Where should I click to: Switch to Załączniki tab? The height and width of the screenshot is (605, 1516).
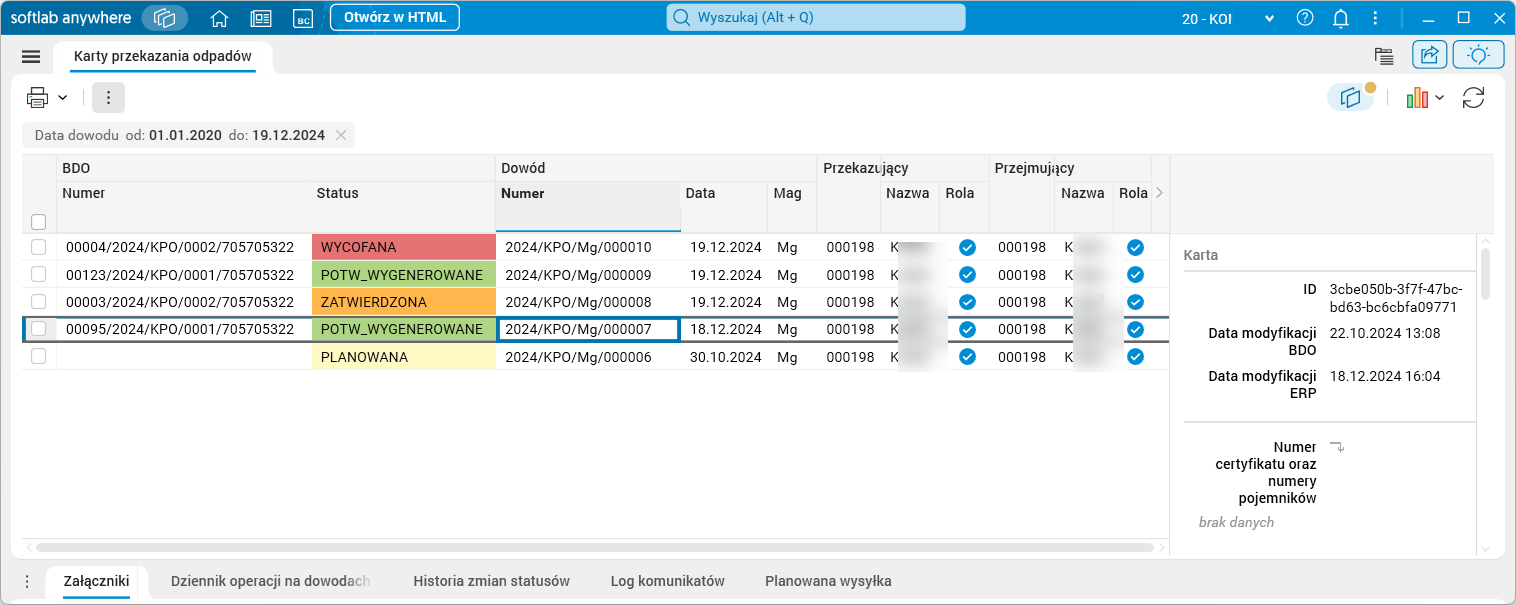coord(96,581)
